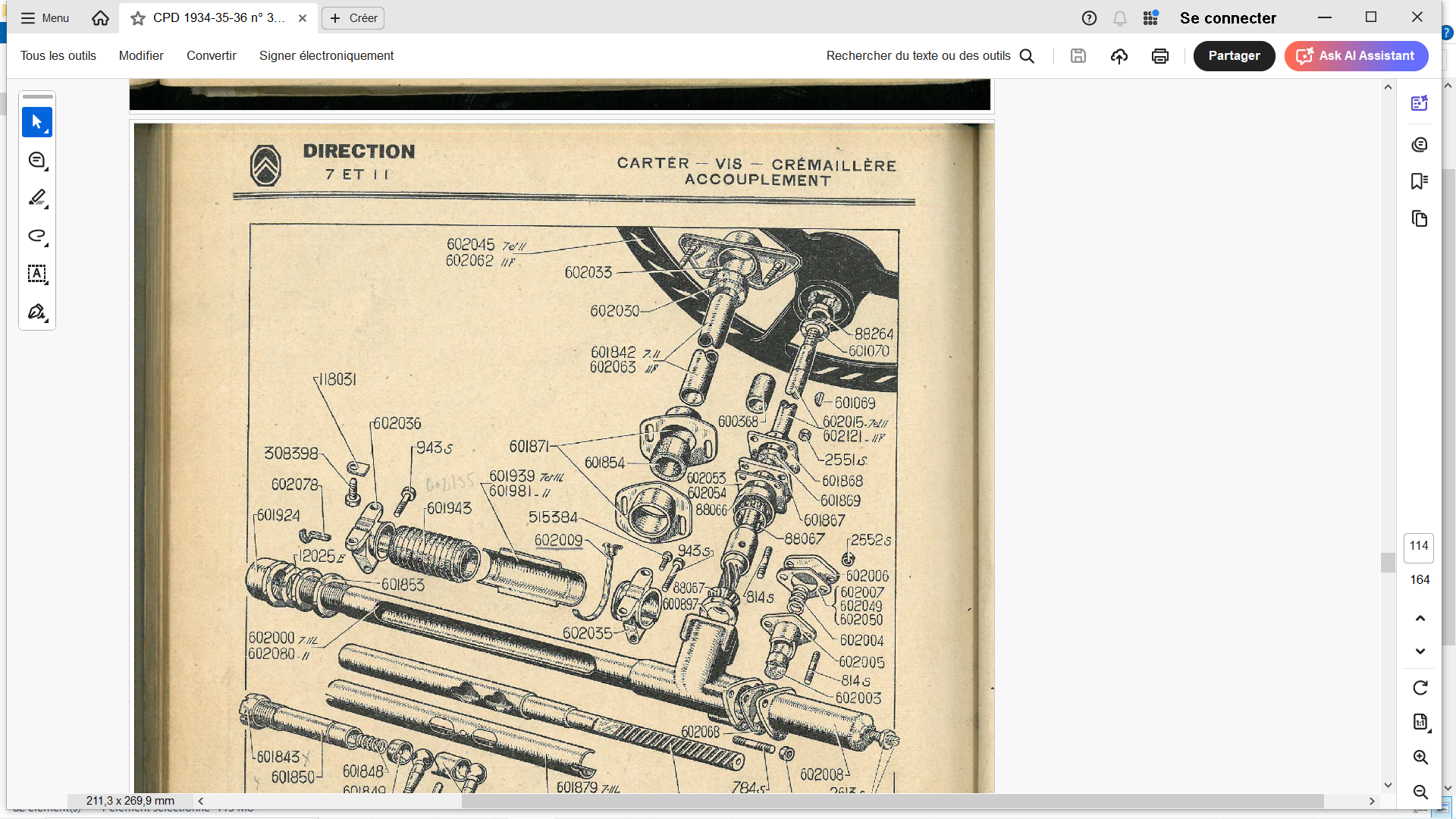Open the Convertir menu item

coord(212,56)
